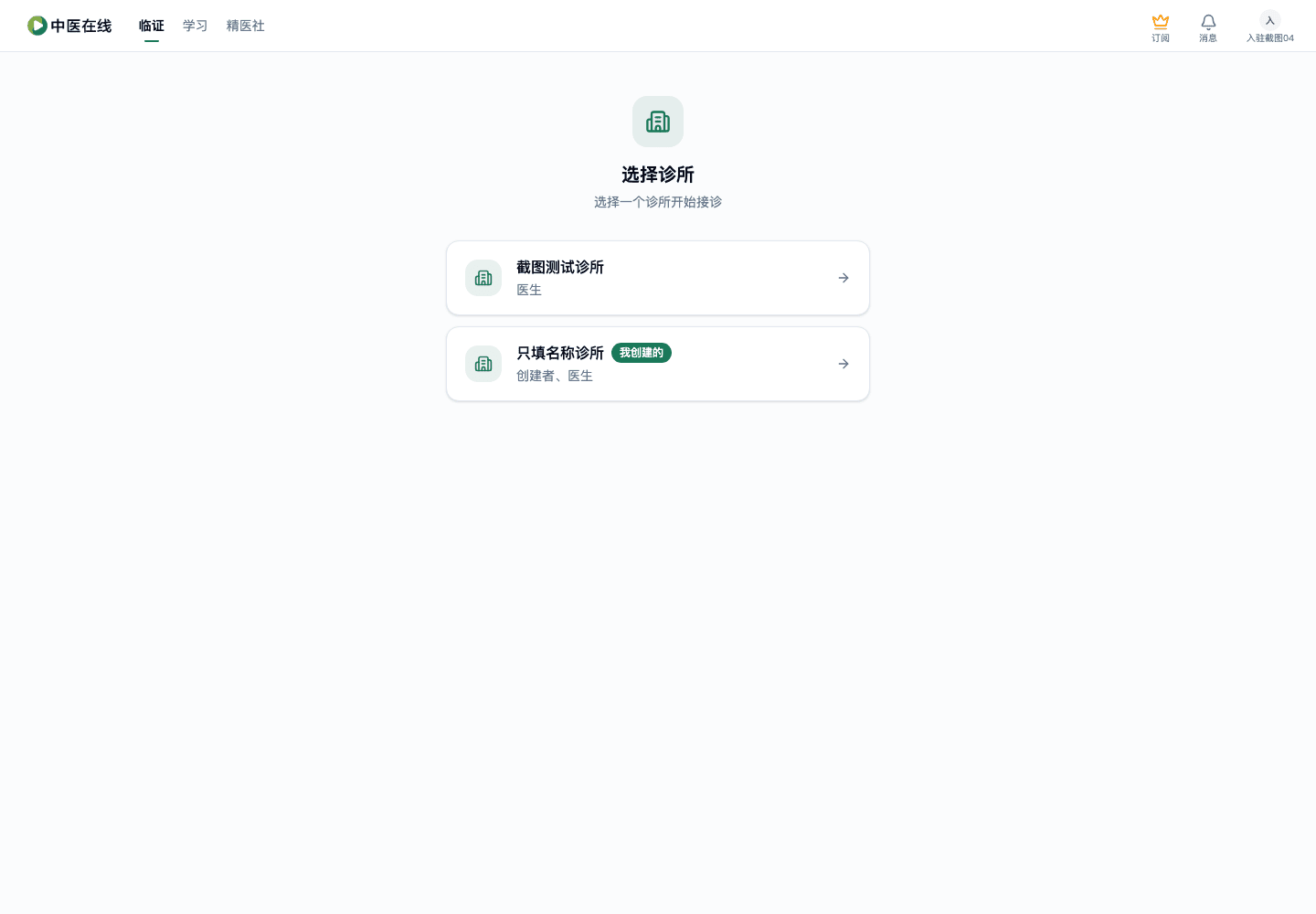Click the building icon for 截图测试诊所
This screenshot has height=914, width=1316.
(483, 278)
